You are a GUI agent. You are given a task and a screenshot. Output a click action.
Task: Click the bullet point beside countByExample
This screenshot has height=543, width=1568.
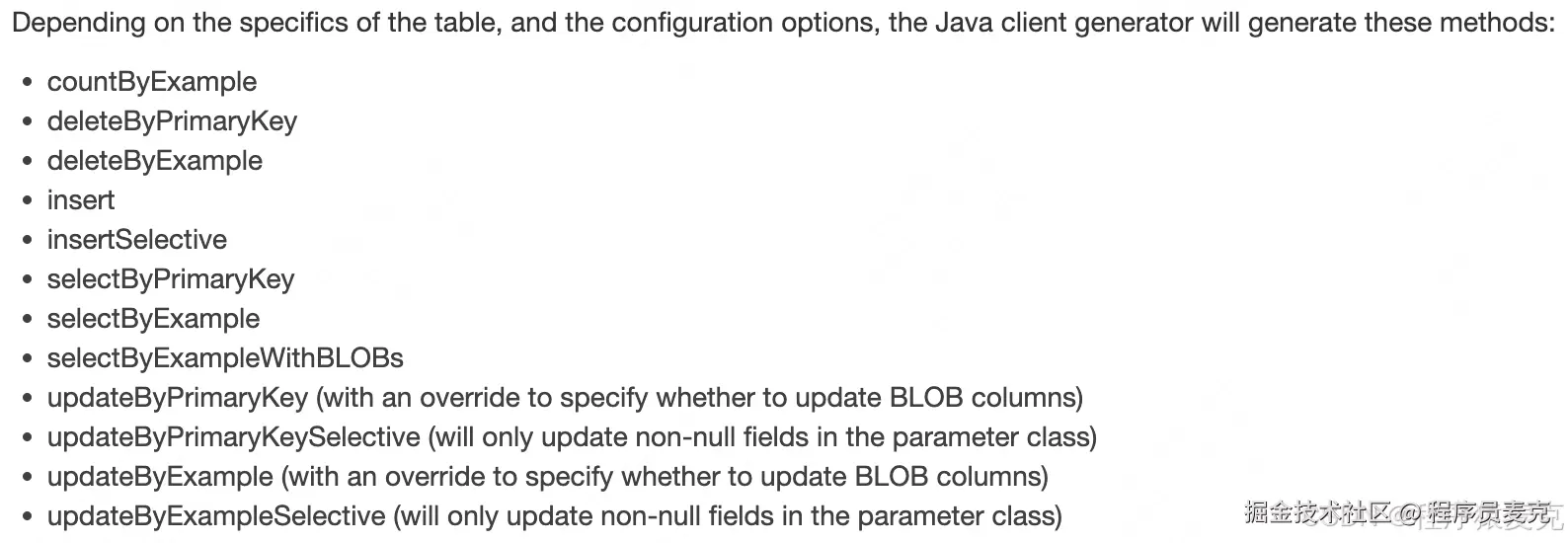click(x=28, y=83)
